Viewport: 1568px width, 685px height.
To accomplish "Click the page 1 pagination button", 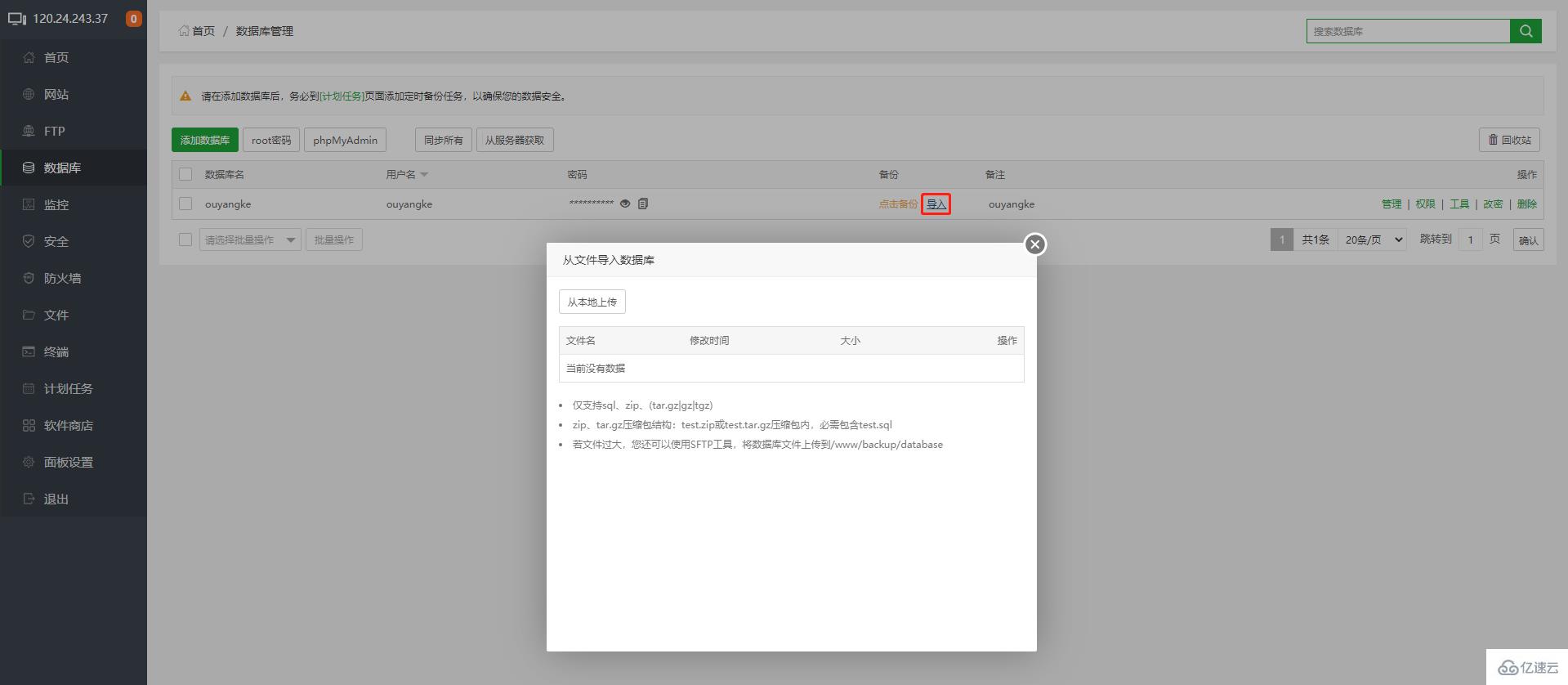I will 1282,240.
